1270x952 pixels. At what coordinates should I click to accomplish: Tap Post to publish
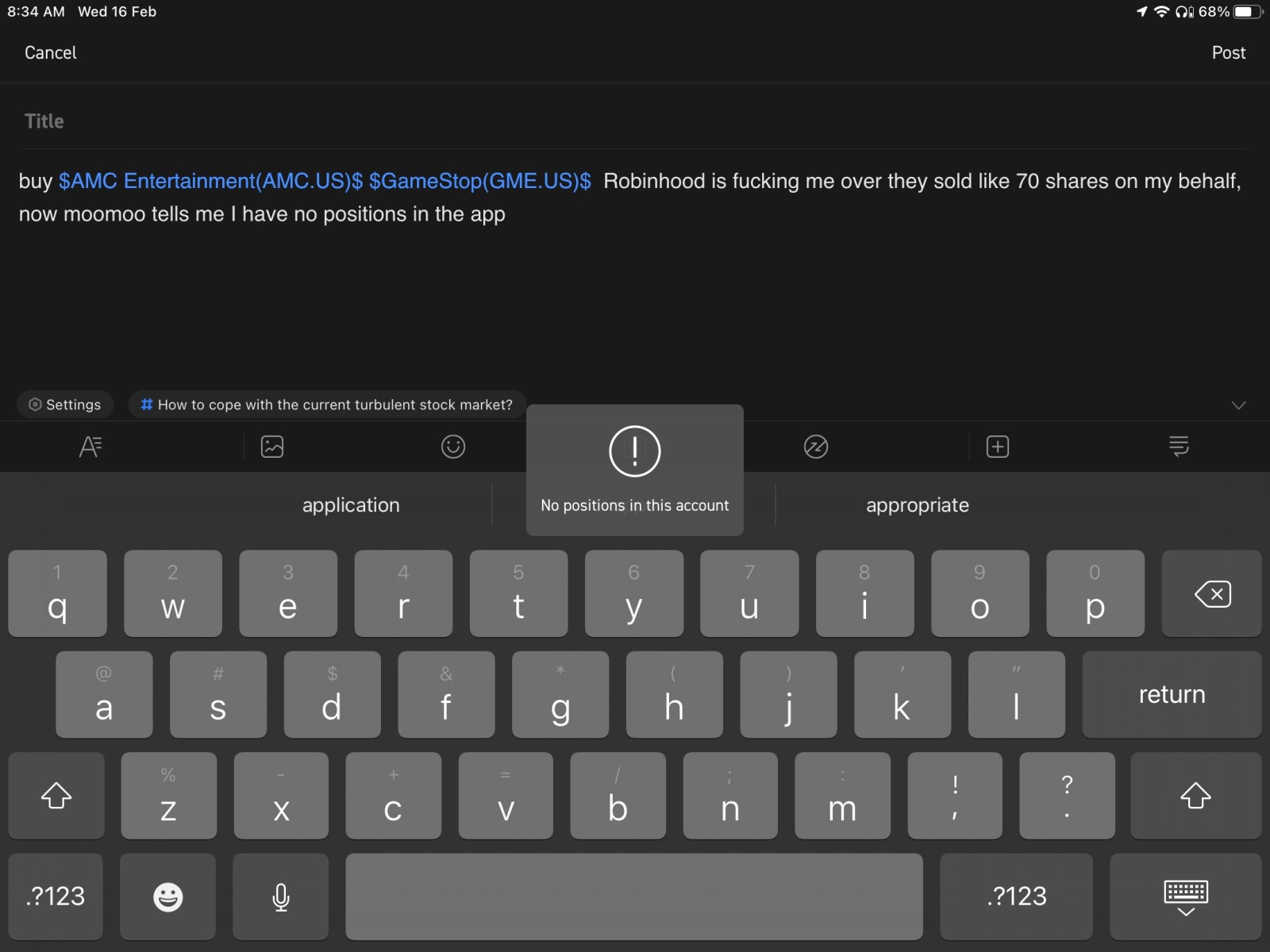point(1229,52)
